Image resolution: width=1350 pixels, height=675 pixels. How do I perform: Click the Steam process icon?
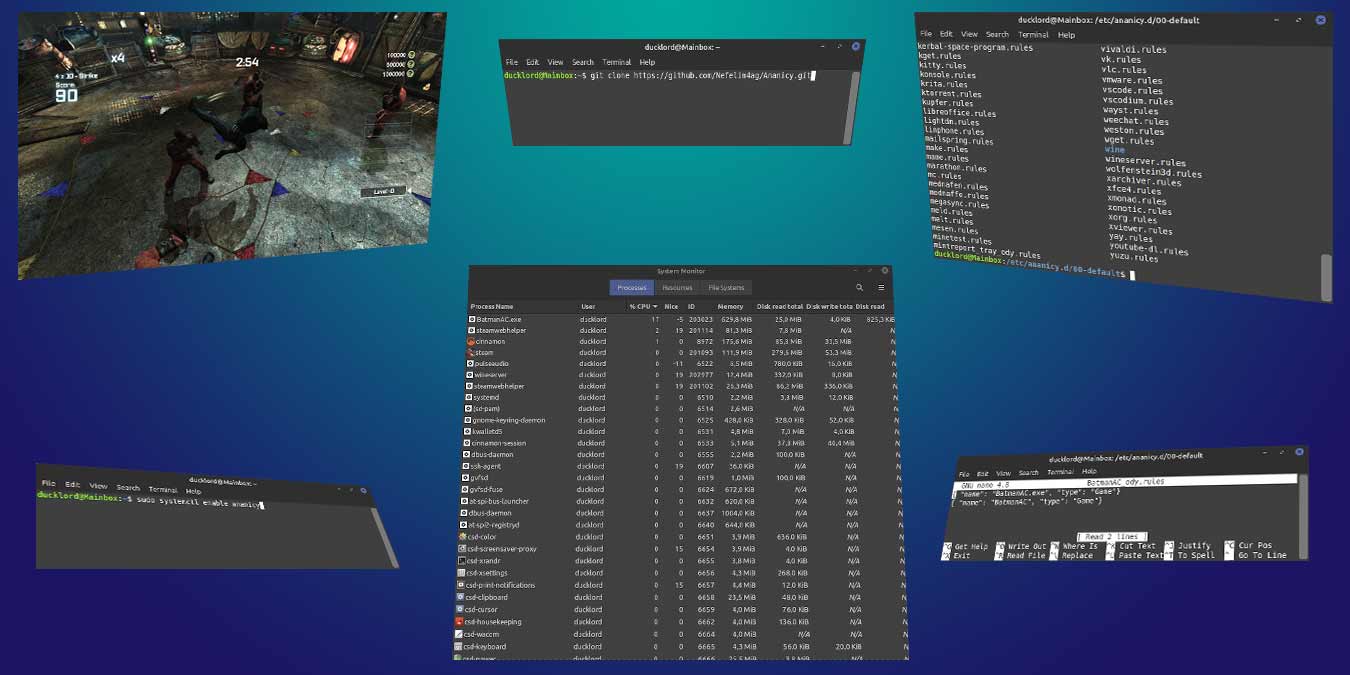pos(471,352)
